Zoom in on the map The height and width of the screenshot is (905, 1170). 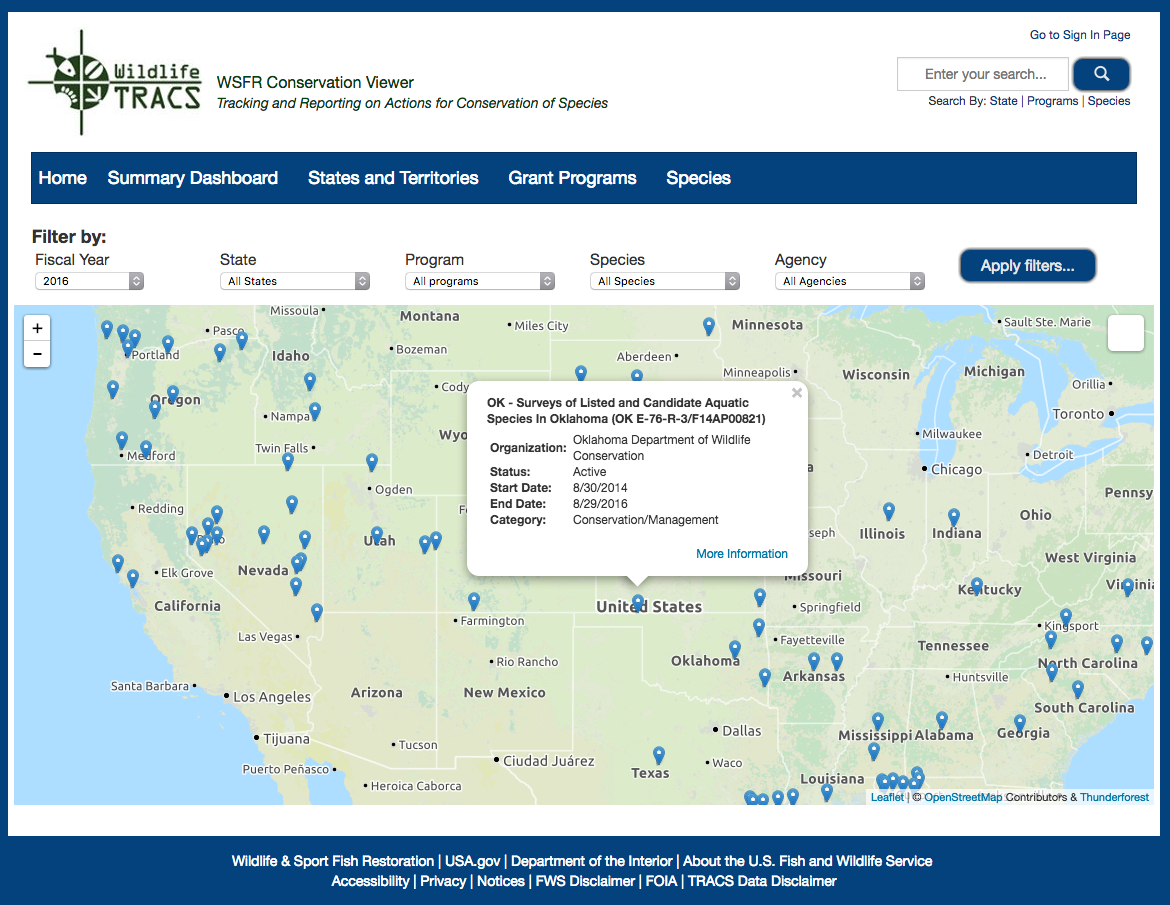37,328
